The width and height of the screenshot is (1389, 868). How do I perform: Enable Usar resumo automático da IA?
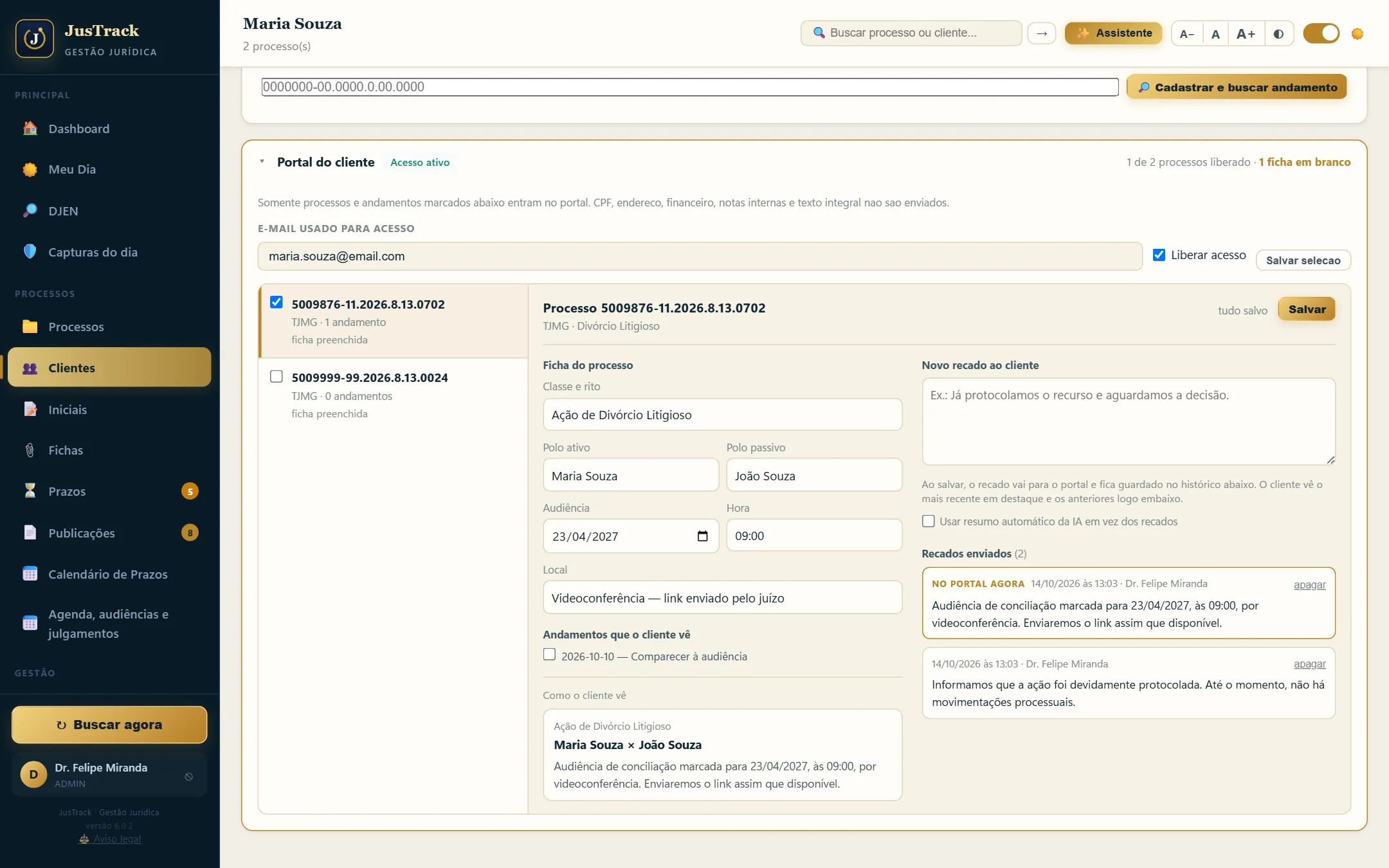928,521
